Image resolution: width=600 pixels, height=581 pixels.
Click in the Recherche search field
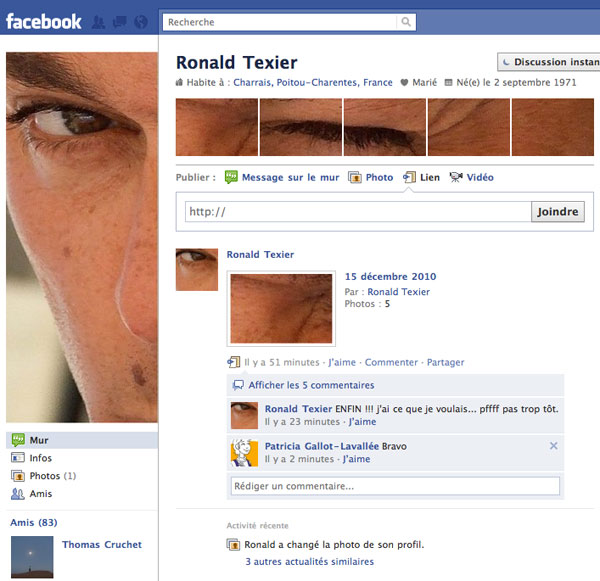pyautogui.click(x=280, y=22)
